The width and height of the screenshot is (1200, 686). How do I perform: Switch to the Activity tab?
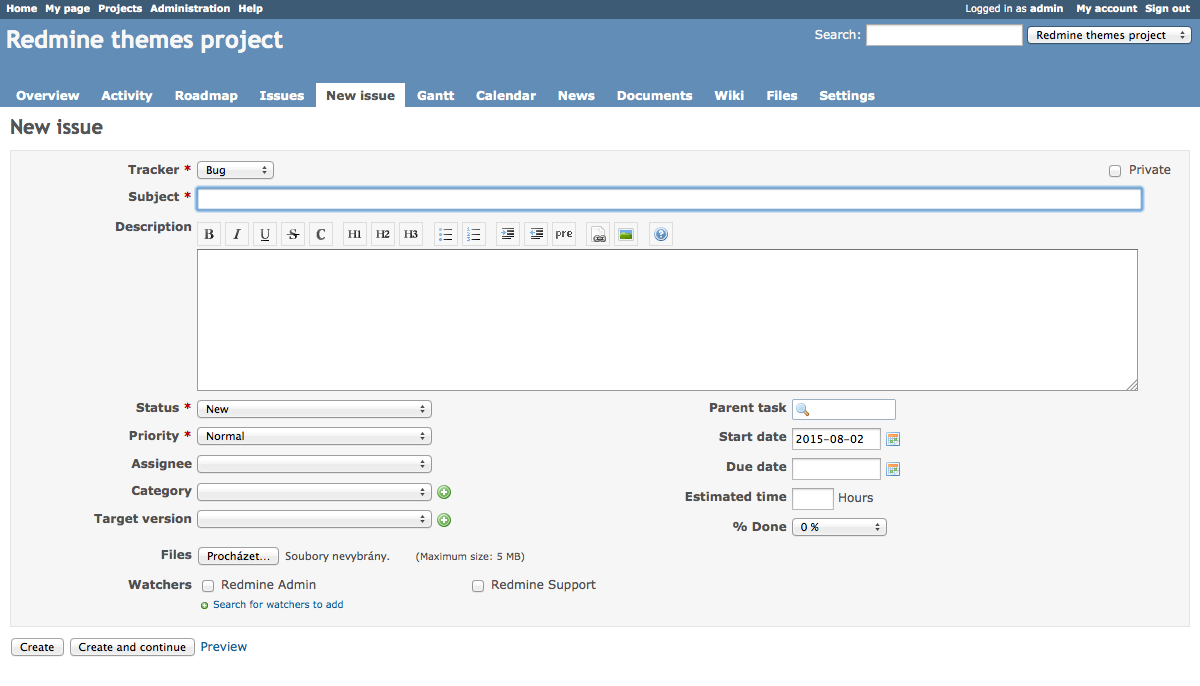coord(127,96)
